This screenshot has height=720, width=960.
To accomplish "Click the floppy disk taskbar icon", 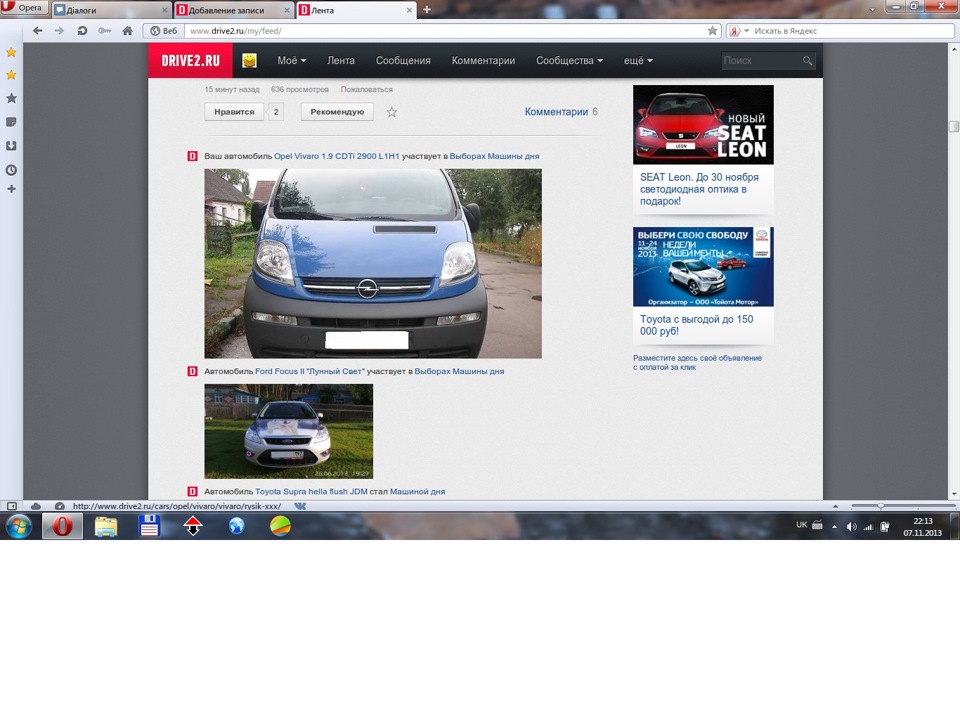I will pyautogui.click(x=149, y=527).
